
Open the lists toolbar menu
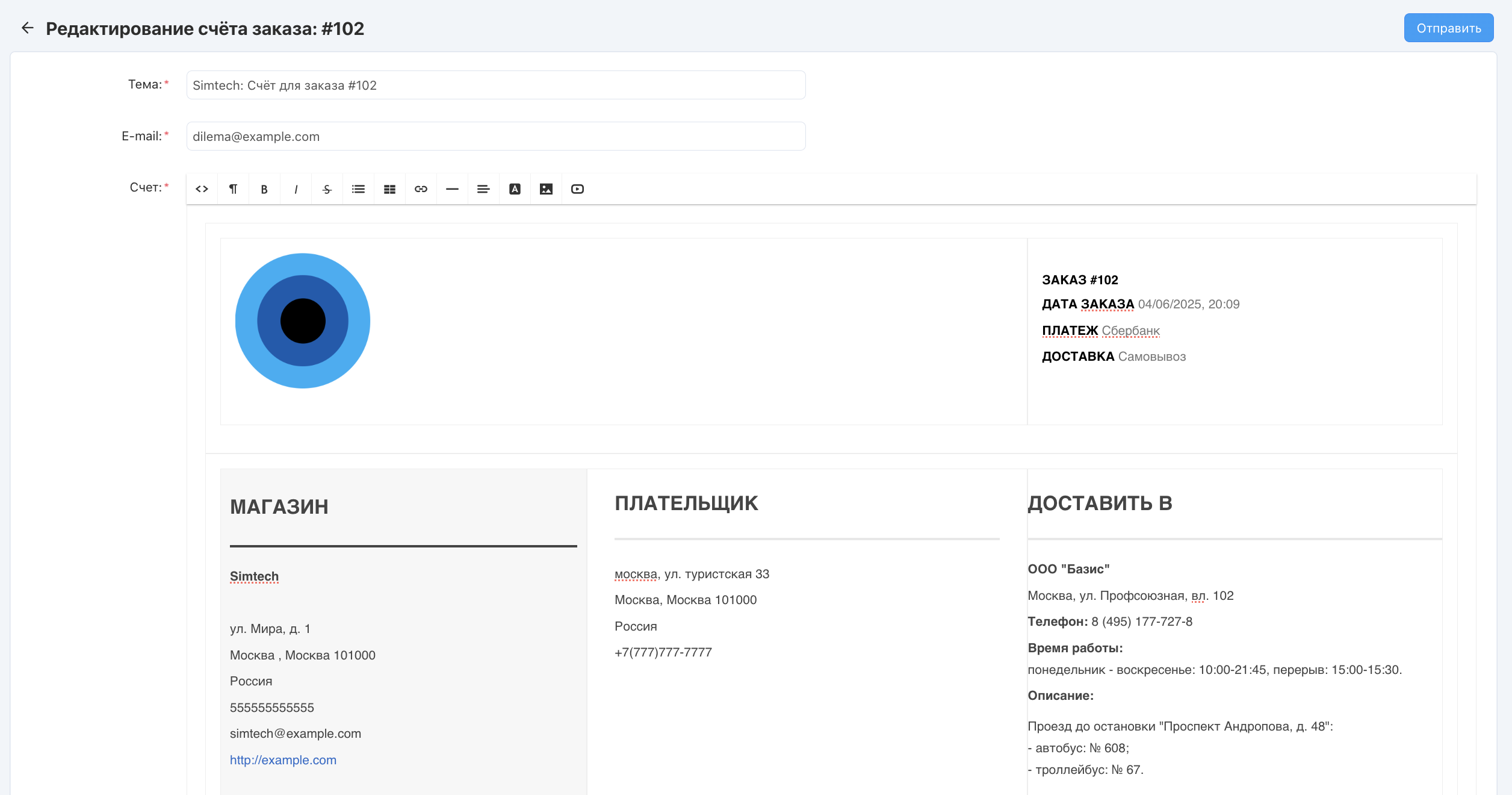(x=358, y=189)
